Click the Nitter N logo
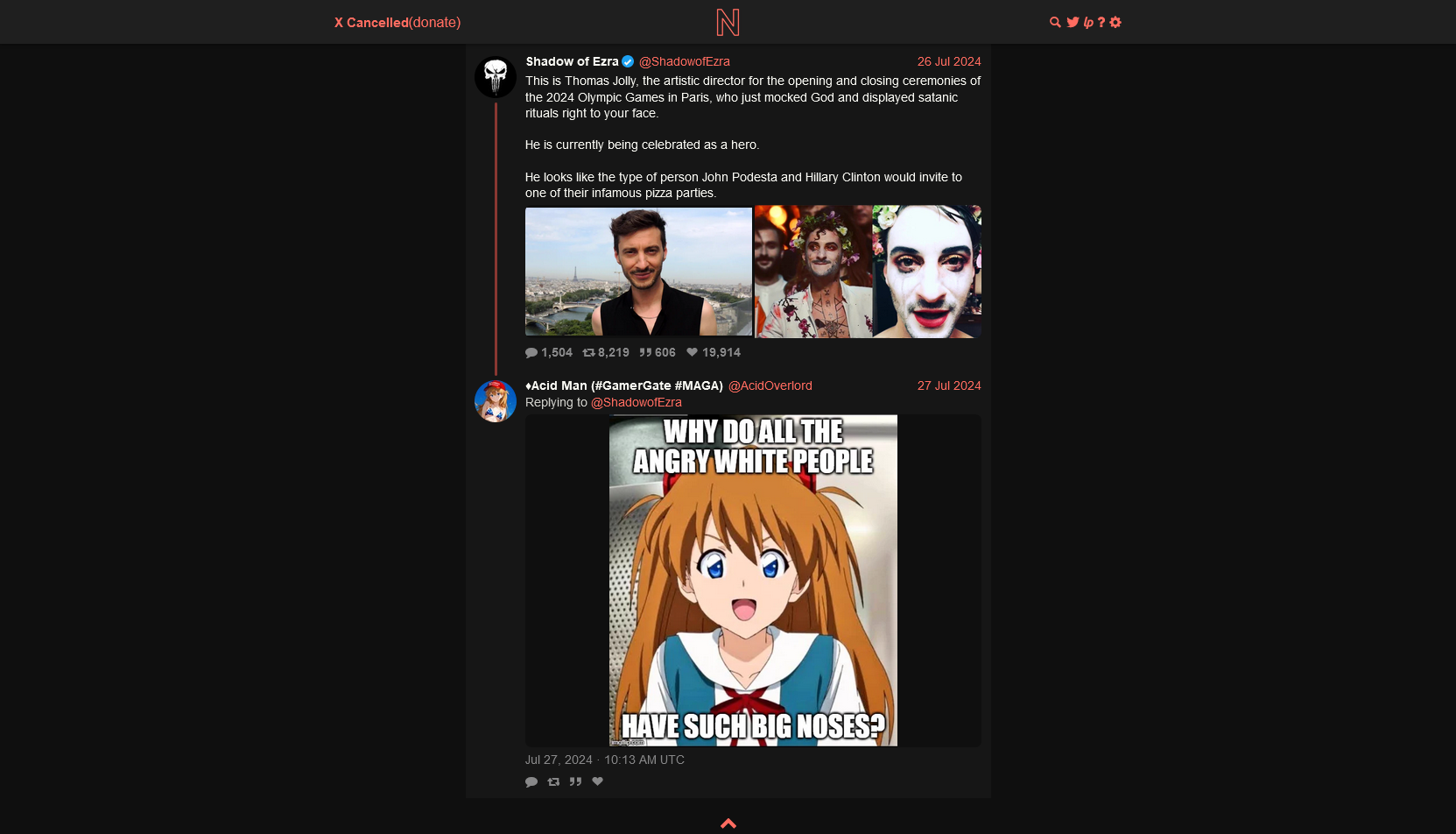This screenshot has height=834, width=1456. 728,22
